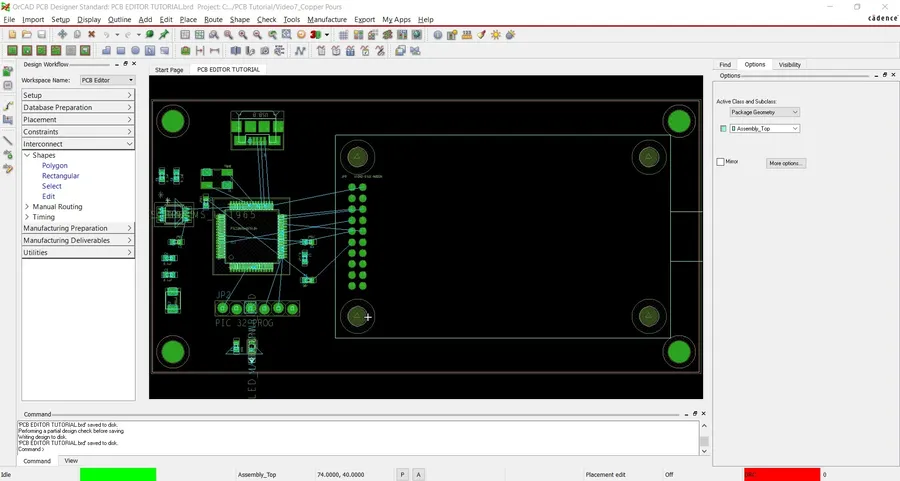Screen dimensions: 900x481
Task: Click the top icon in the left sidebar
Action: click(x=7, y=71)
